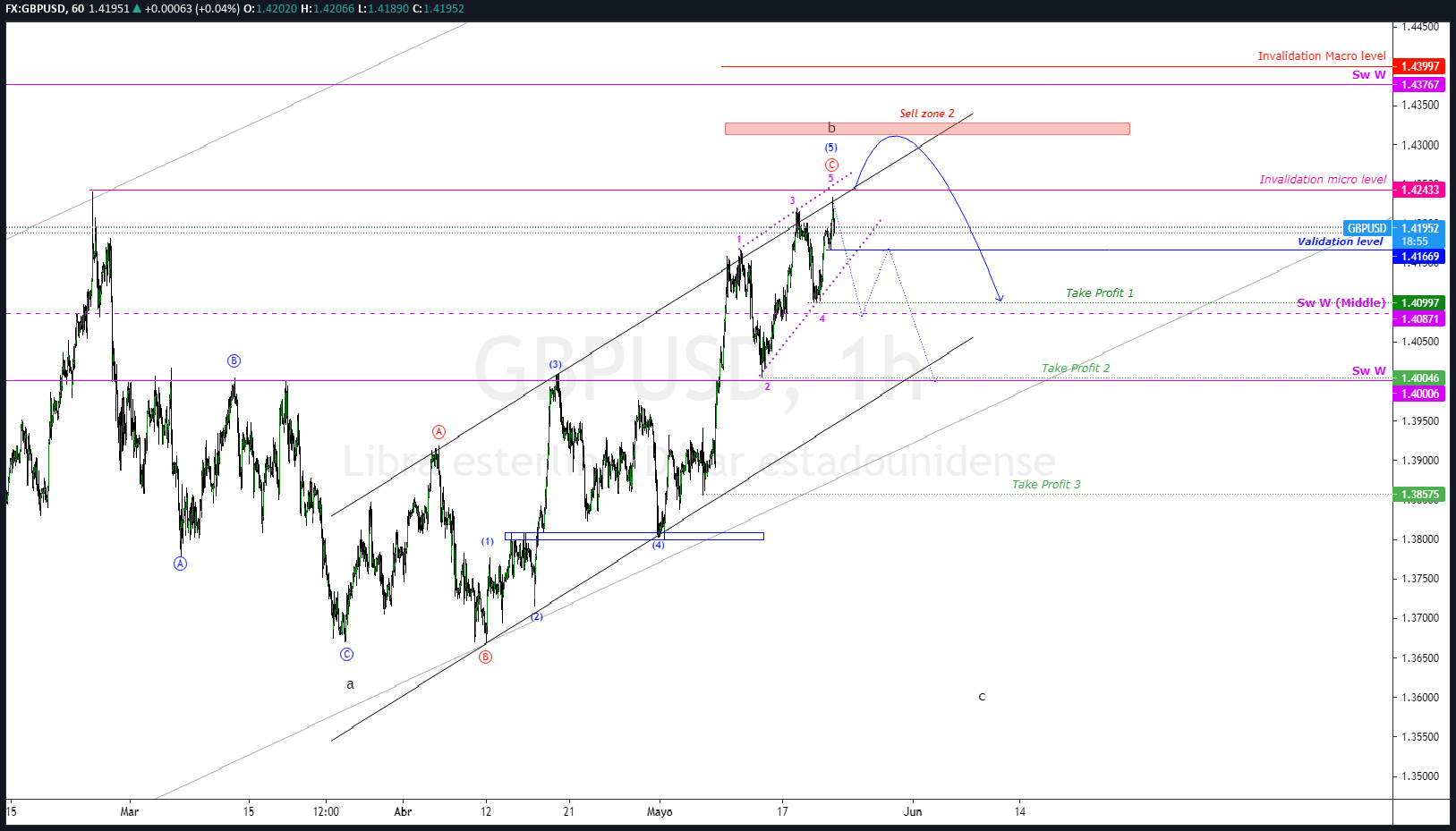Click the 14 date on time axis
Image resolution: width=1456 pixels, height=831 pixels.
pyautogui.click(x=1020, y=811)
